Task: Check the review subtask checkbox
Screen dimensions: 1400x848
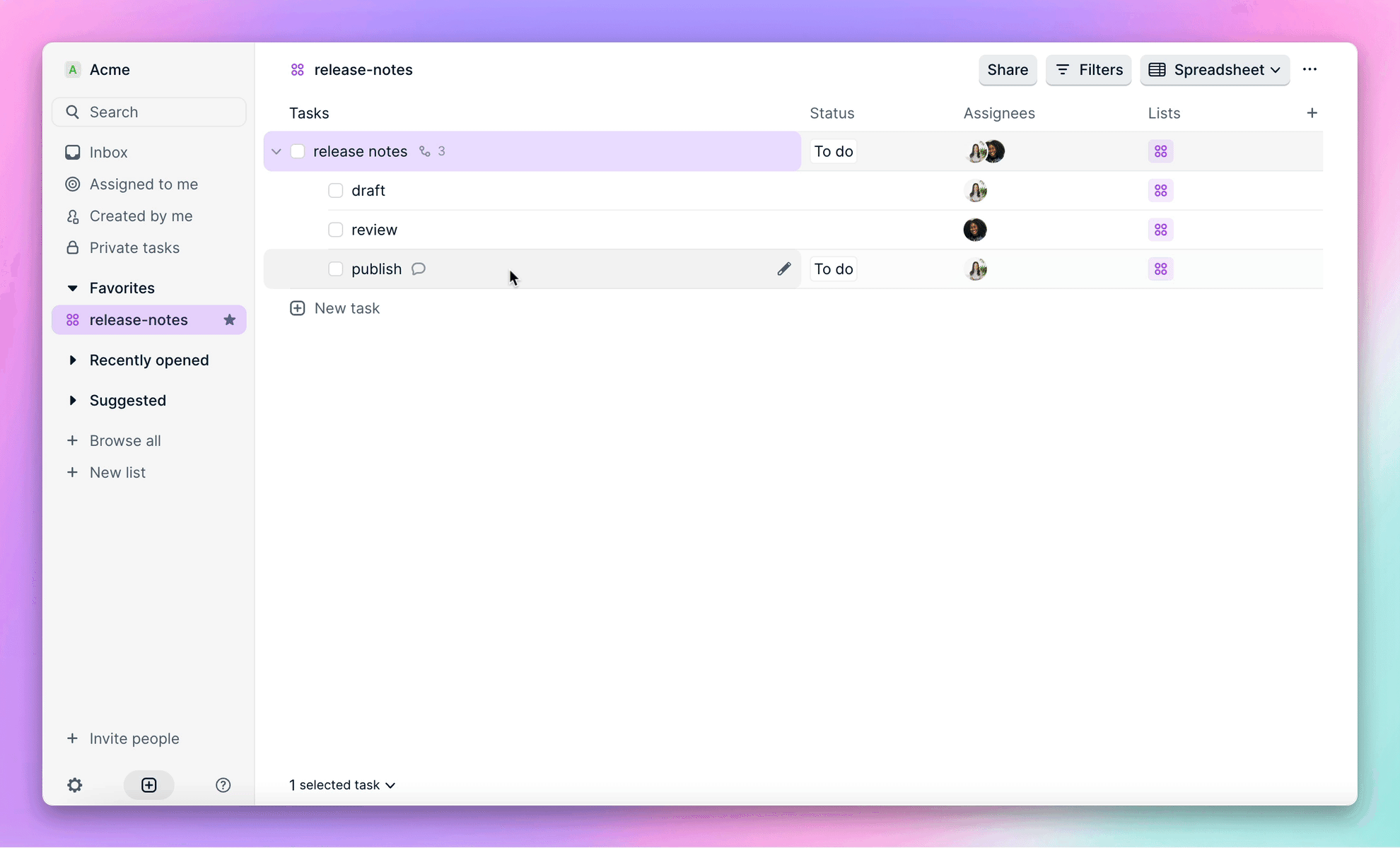Action: [x=336, y=230]
